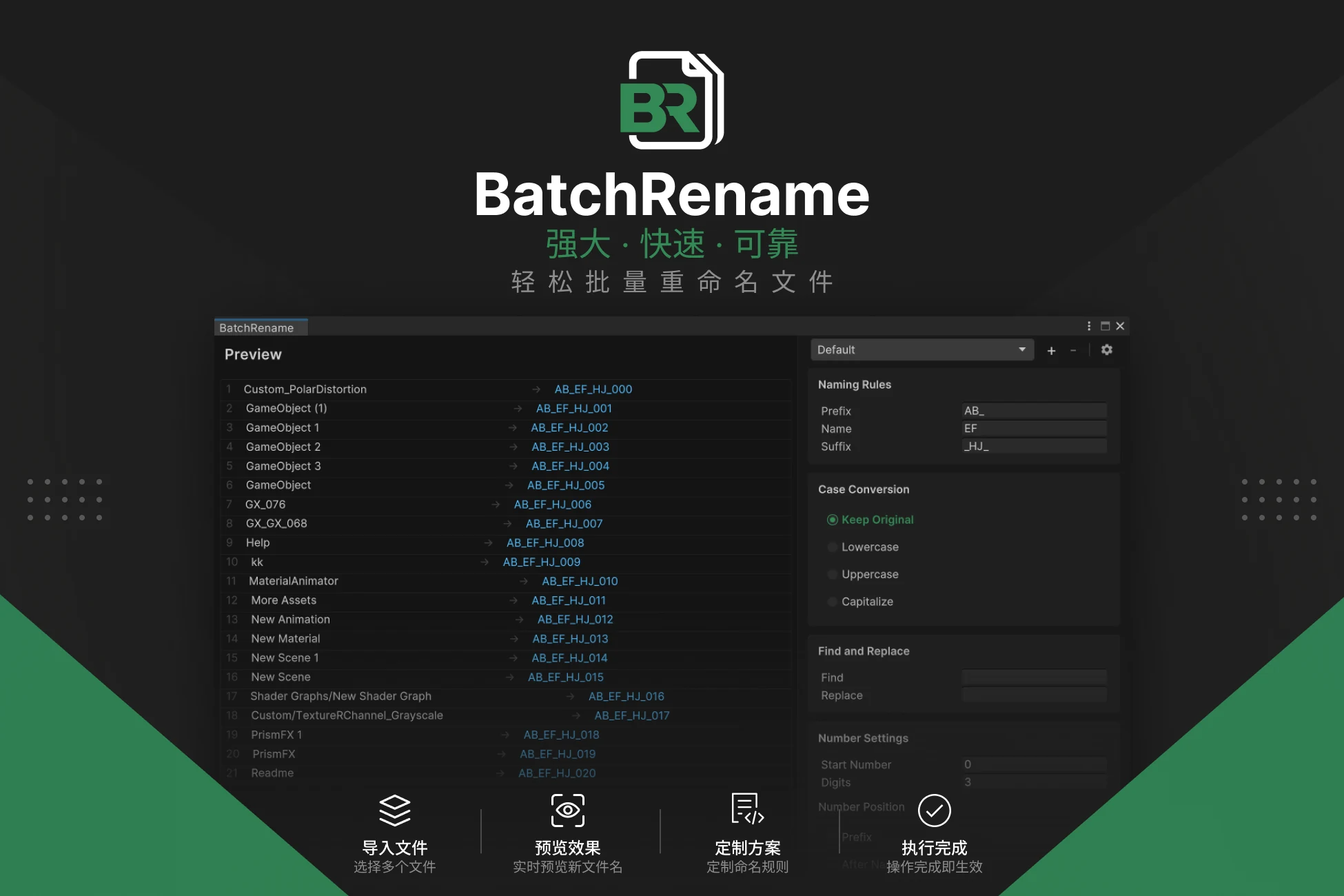Close the BatchRename window

tap(1120, 326)
